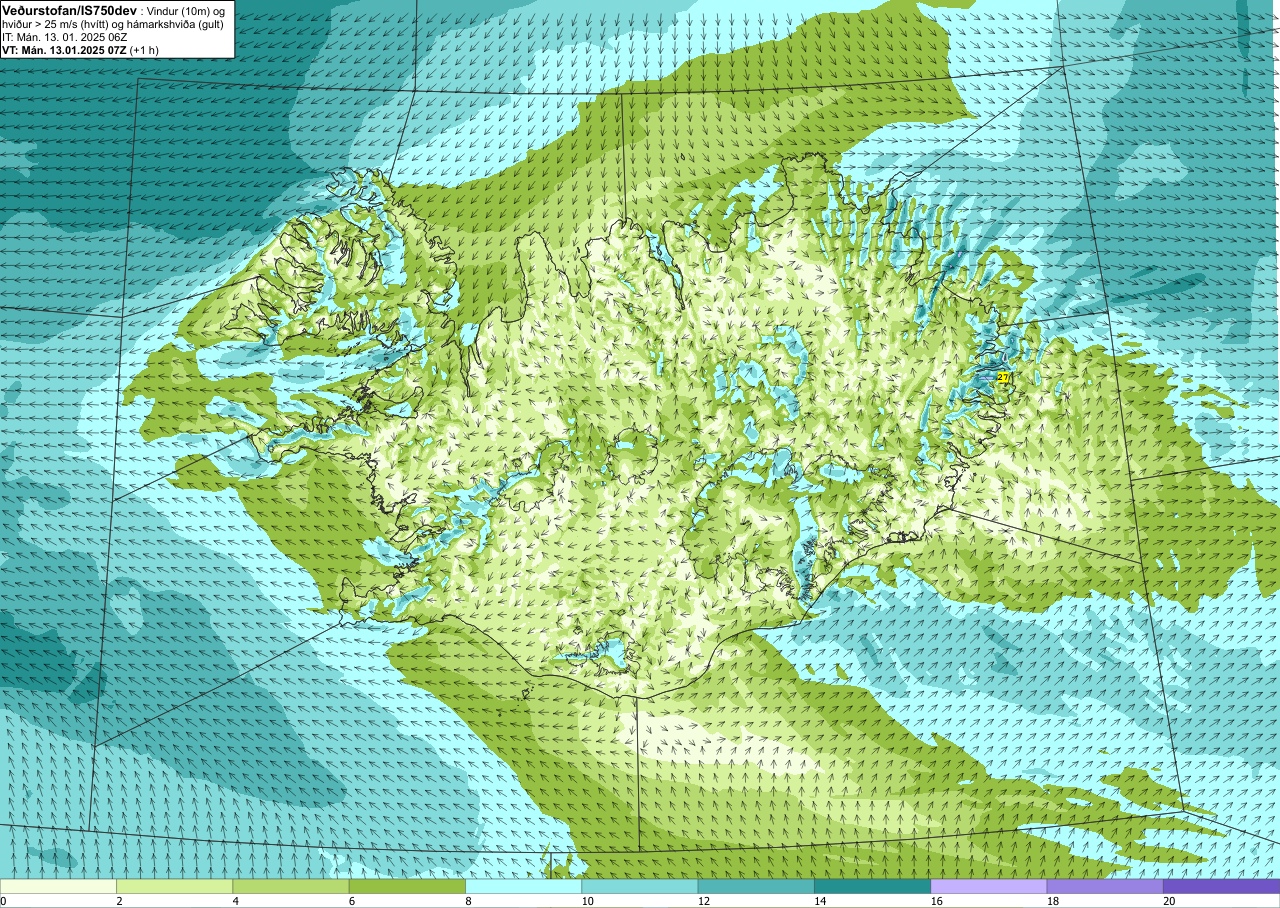Viewport: 1280px width, 908px height.
Task: Click the yellow 27 gust marker
Action: 1003,377
